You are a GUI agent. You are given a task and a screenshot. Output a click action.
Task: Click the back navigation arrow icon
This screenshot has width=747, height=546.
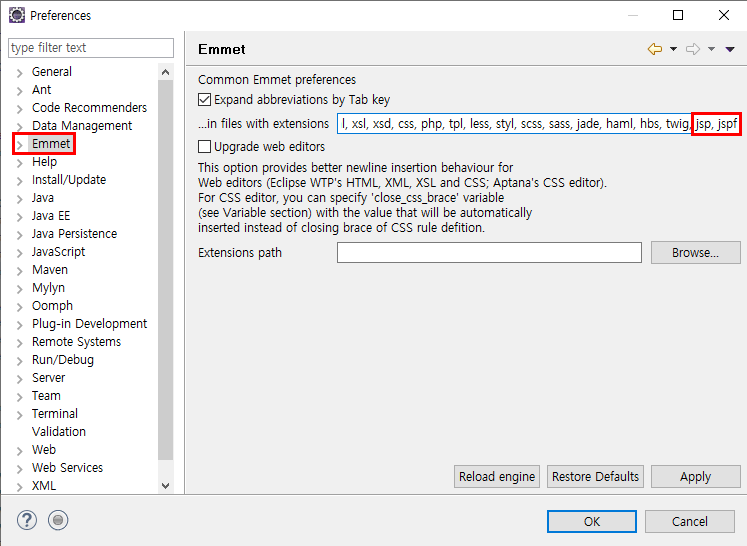point(655,49)
